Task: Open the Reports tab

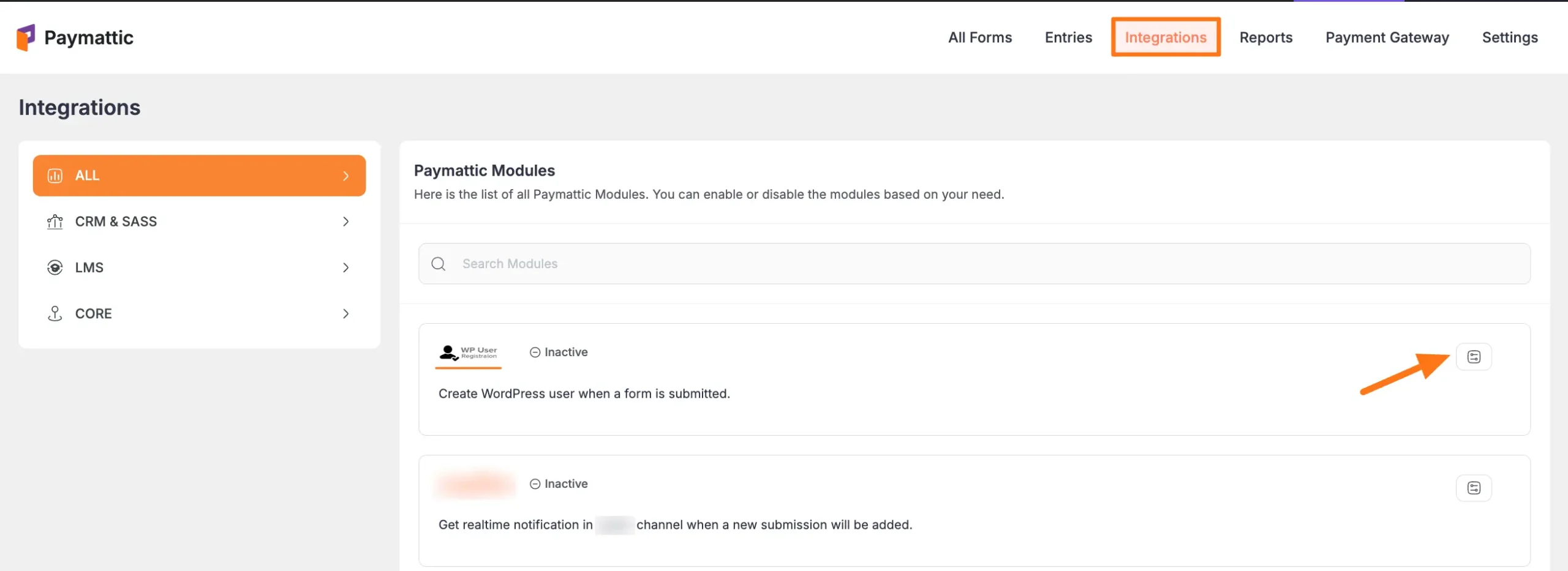Action: pos(1266,37)
